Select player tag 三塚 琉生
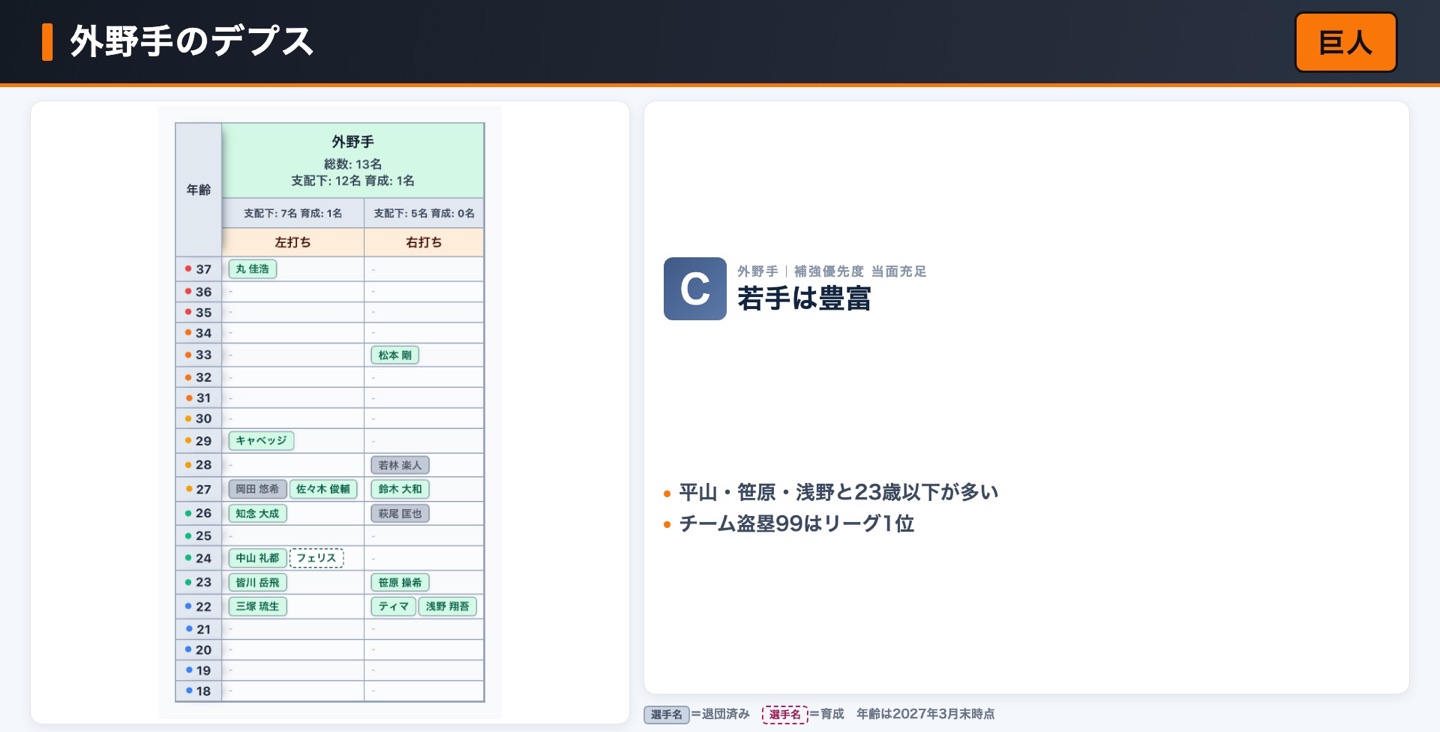 pyautogui.click(x=258, y=606)
